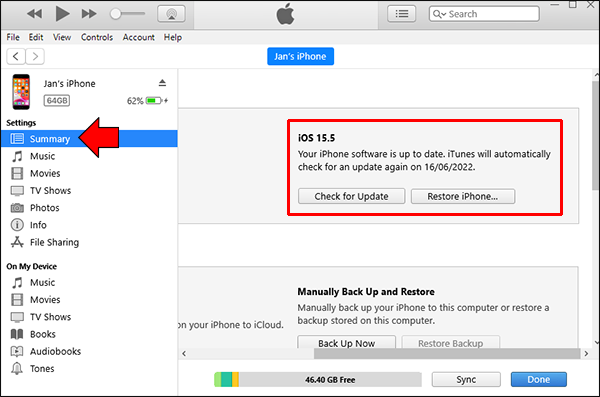The width and height of the screenshot is (600, 397).
Task: Click the Back Up Now button
Action: [x=346, y=342]
